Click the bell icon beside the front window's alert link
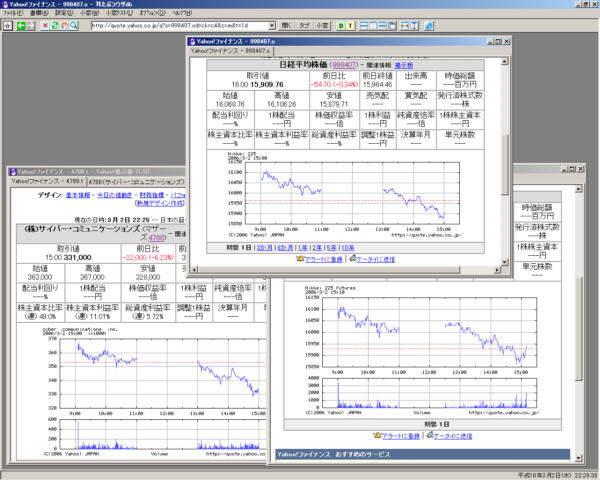Image resolution: width=600 pixels, height=480 pixels. (300, 259)
